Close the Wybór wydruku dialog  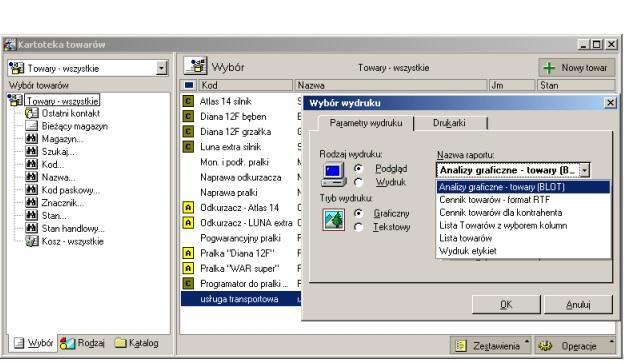pyautogui.click(x=610, y=103)
